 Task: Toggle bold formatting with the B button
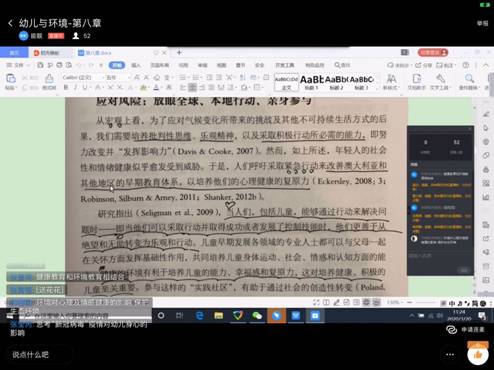click(x=66, y=87)
